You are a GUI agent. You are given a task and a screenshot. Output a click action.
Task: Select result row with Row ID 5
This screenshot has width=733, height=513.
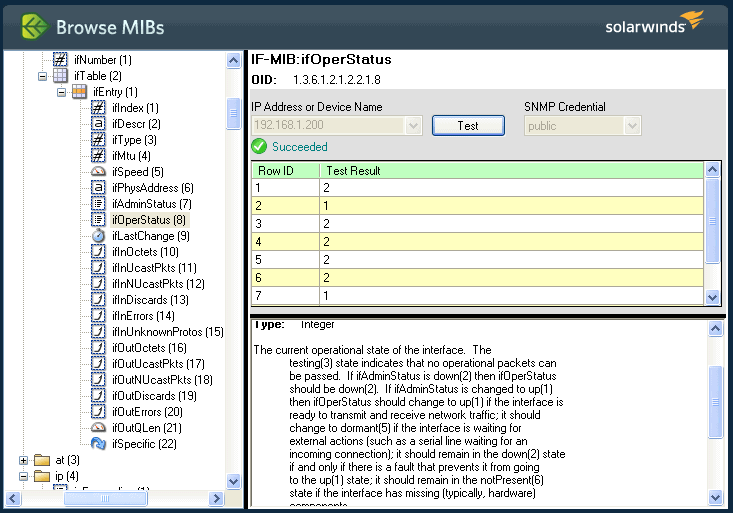click(x=478, y=260)
